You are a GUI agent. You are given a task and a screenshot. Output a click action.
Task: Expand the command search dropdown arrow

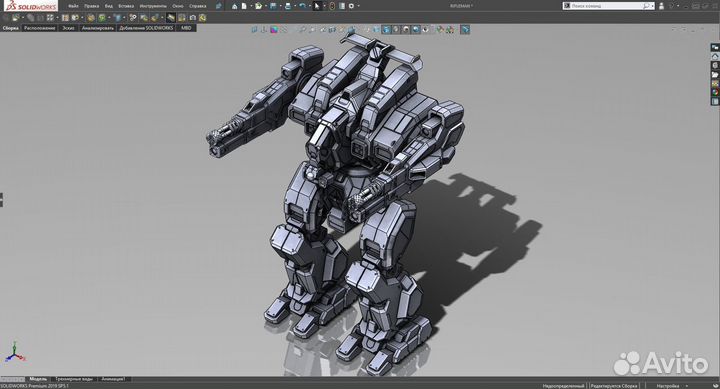click(652, 6)
